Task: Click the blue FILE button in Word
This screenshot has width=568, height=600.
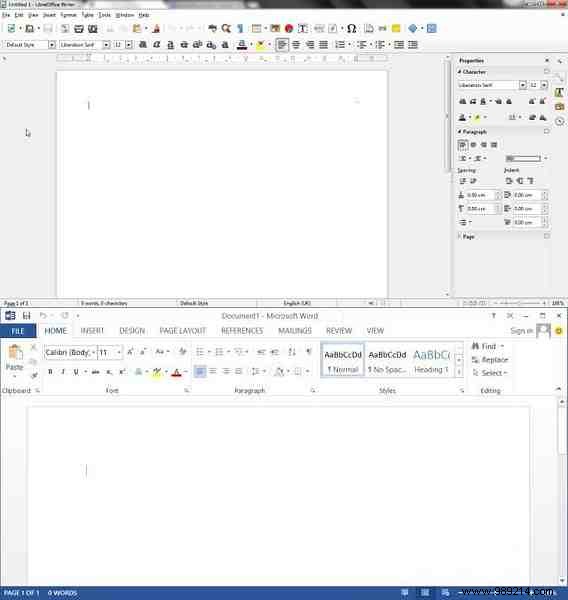Action: click(18, 331)
